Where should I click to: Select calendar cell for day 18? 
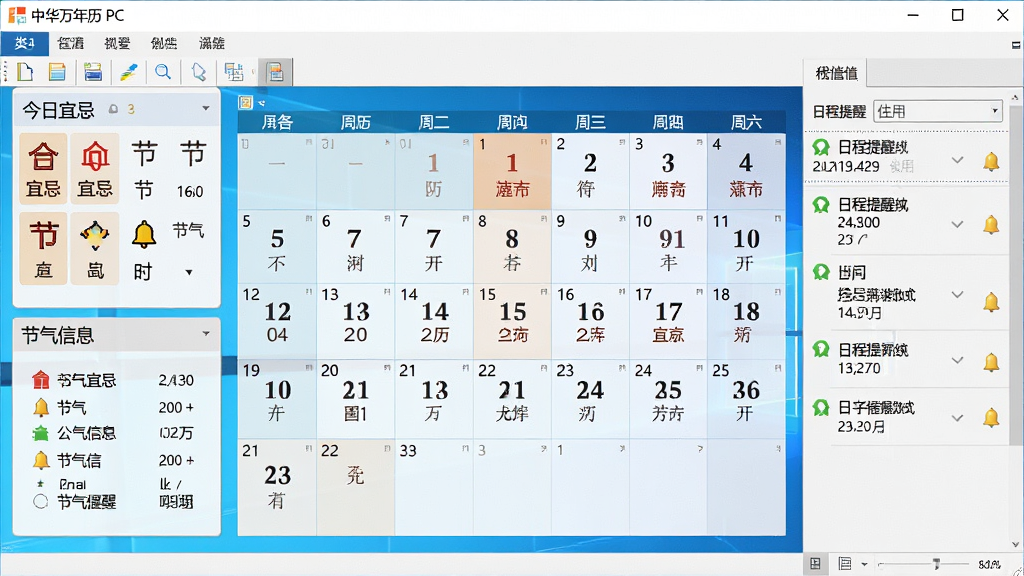tap(746, 321)
